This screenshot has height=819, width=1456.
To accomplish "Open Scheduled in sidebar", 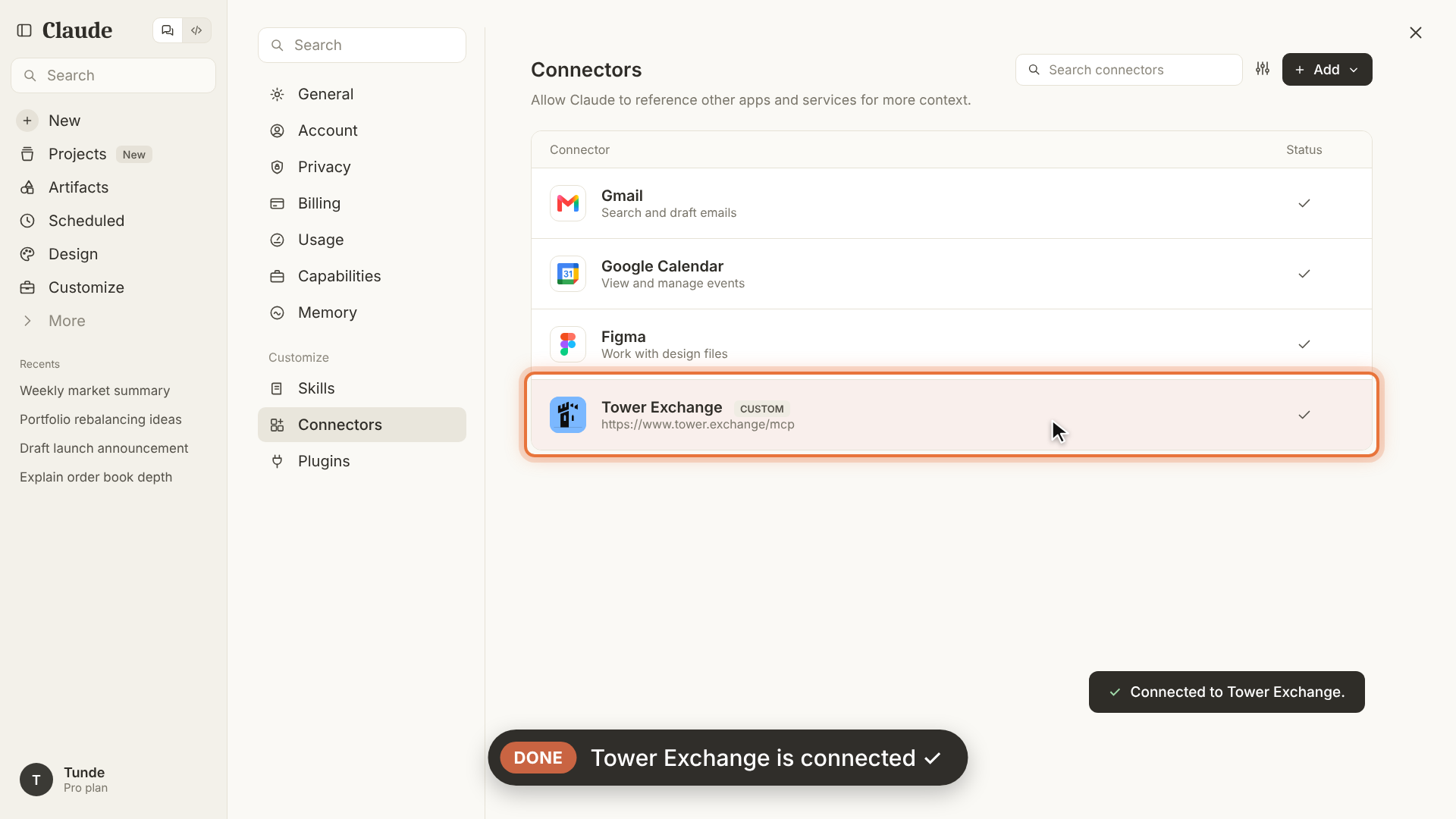I will pyautogui.click(x=114, y=221).
